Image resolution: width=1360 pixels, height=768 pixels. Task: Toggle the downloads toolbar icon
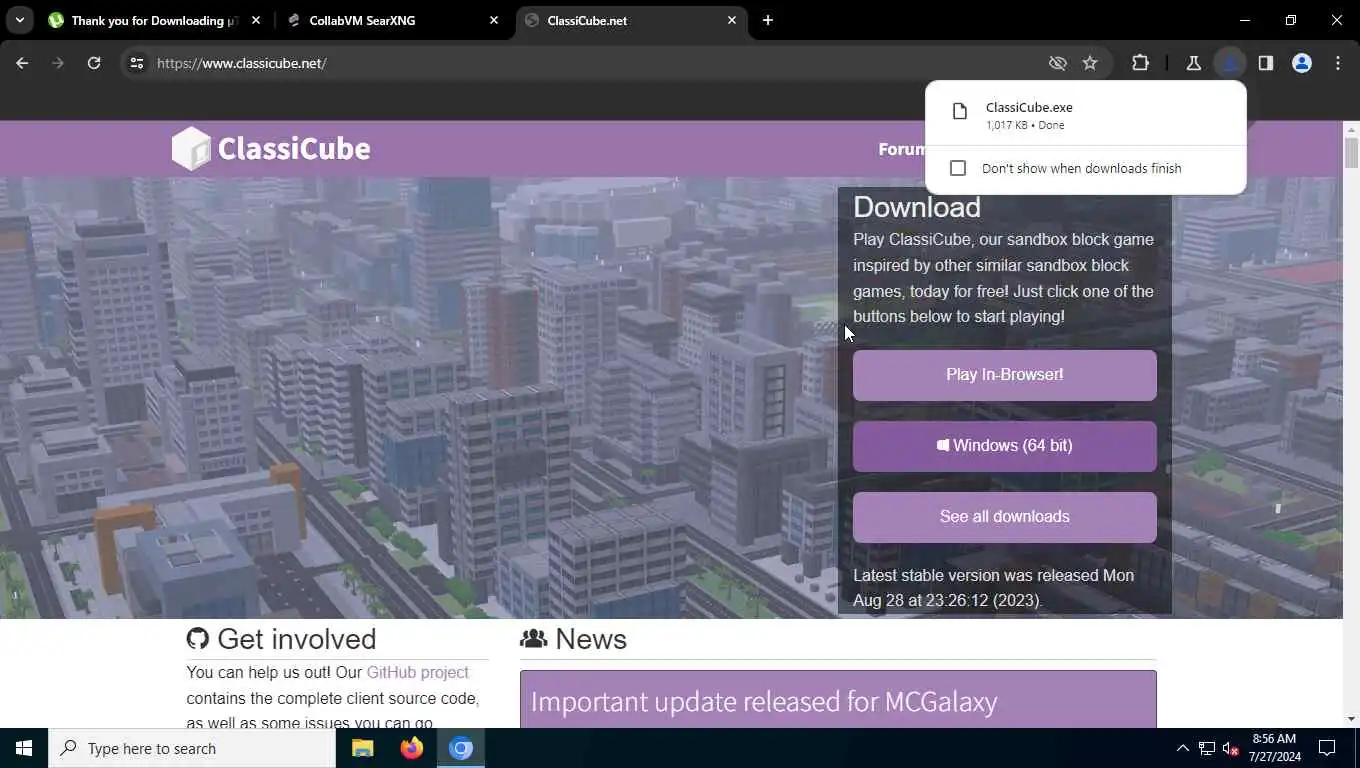(x=1229, y=63)
